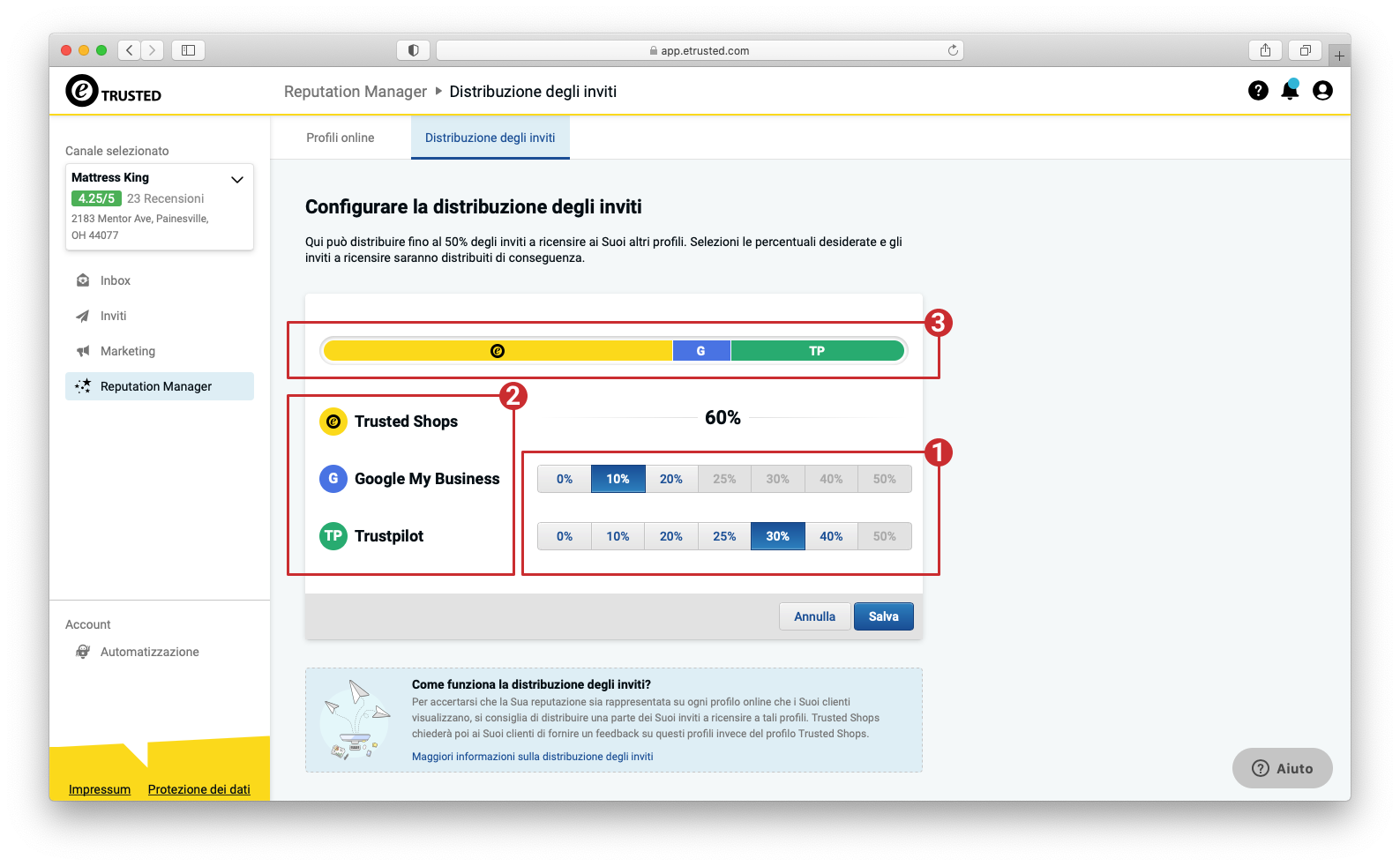This screenshot has width=1400, height=866.
Task: Click the Google My Business G icon
Action: [x=333, y=479]
